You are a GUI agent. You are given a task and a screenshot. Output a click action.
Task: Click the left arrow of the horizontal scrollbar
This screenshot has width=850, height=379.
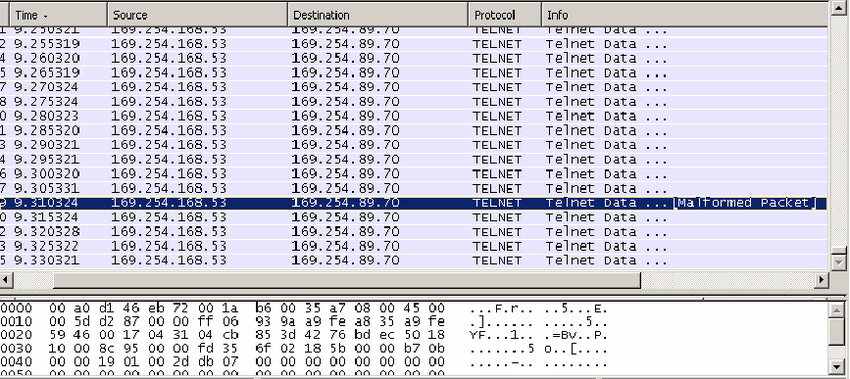[x=7, y=280]
